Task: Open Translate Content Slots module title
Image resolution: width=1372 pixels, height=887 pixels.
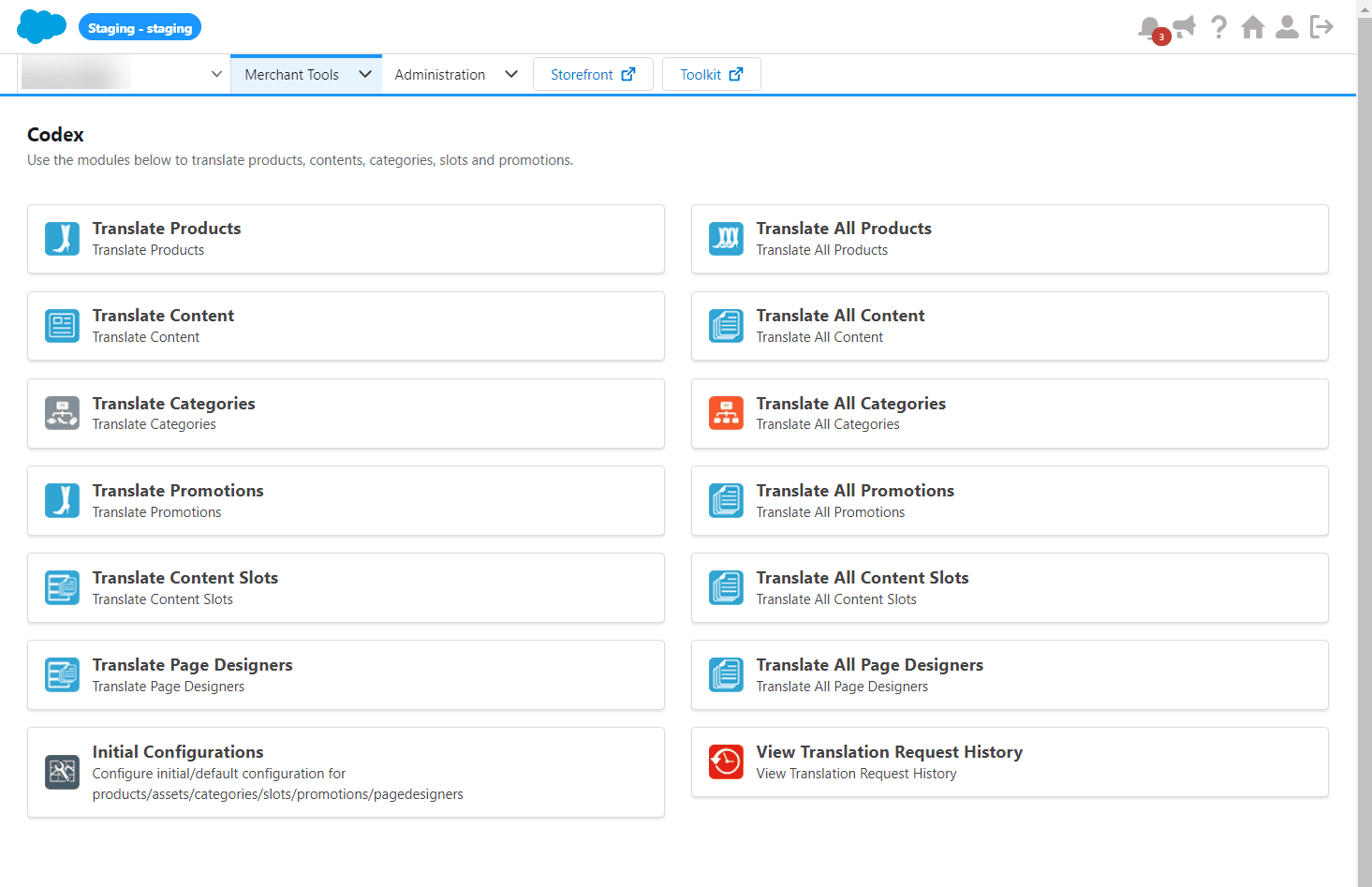Action: pos(185,578)
